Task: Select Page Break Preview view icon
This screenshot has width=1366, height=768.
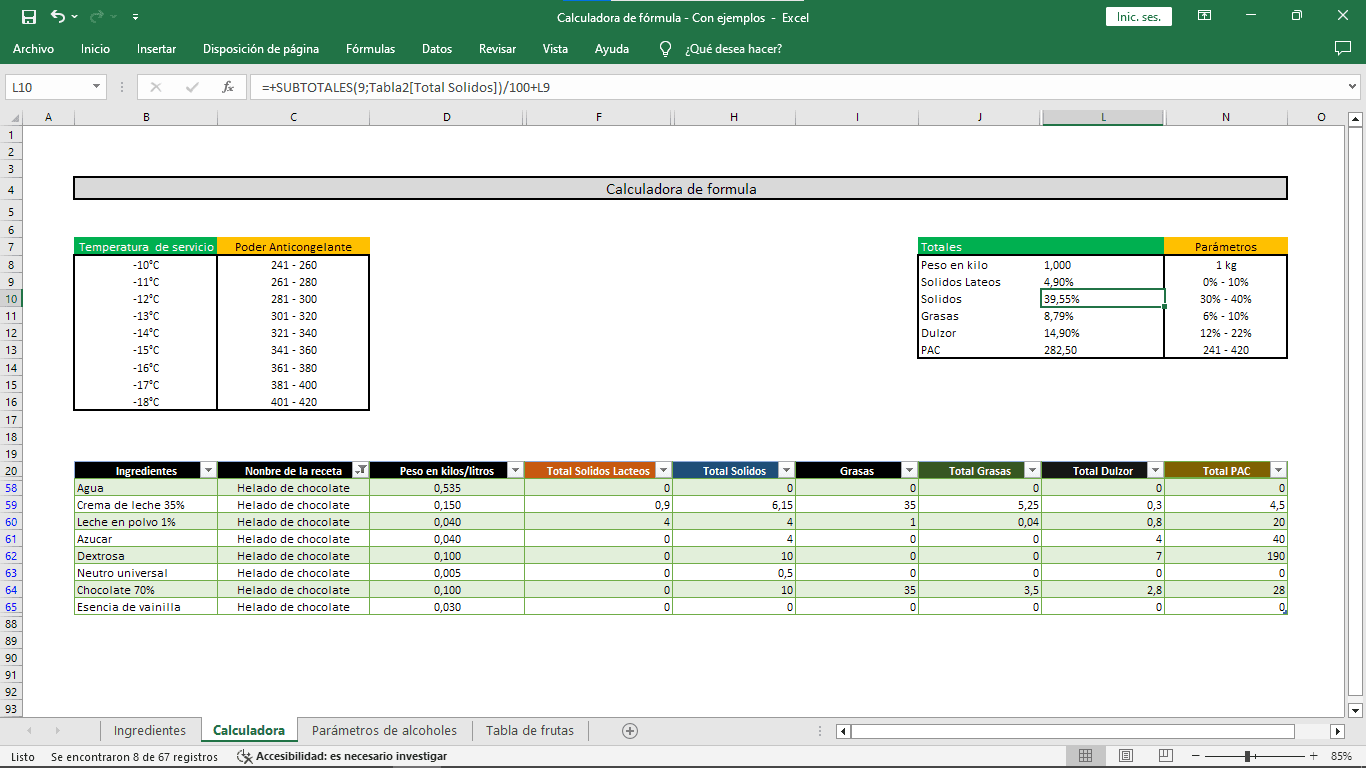Action: tap(1166, 756)
